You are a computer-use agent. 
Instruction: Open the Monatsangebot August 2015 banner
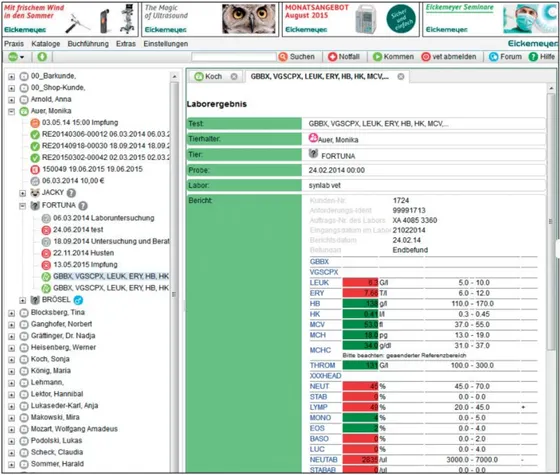351,19
